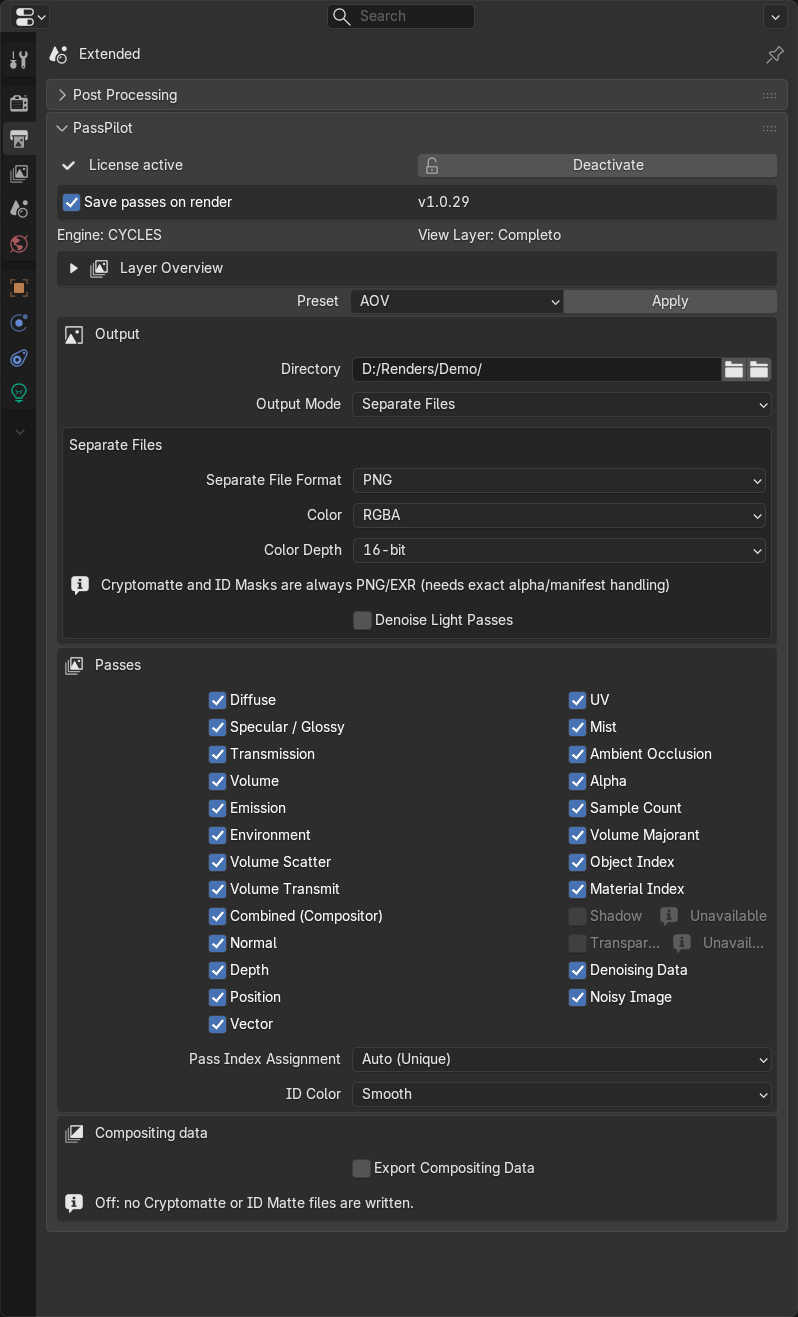Viewport: 798px width, 1317px height.
Task: Click the Shadow unavailable info icon
Action: pyautogui.click(x=669, y=916)
